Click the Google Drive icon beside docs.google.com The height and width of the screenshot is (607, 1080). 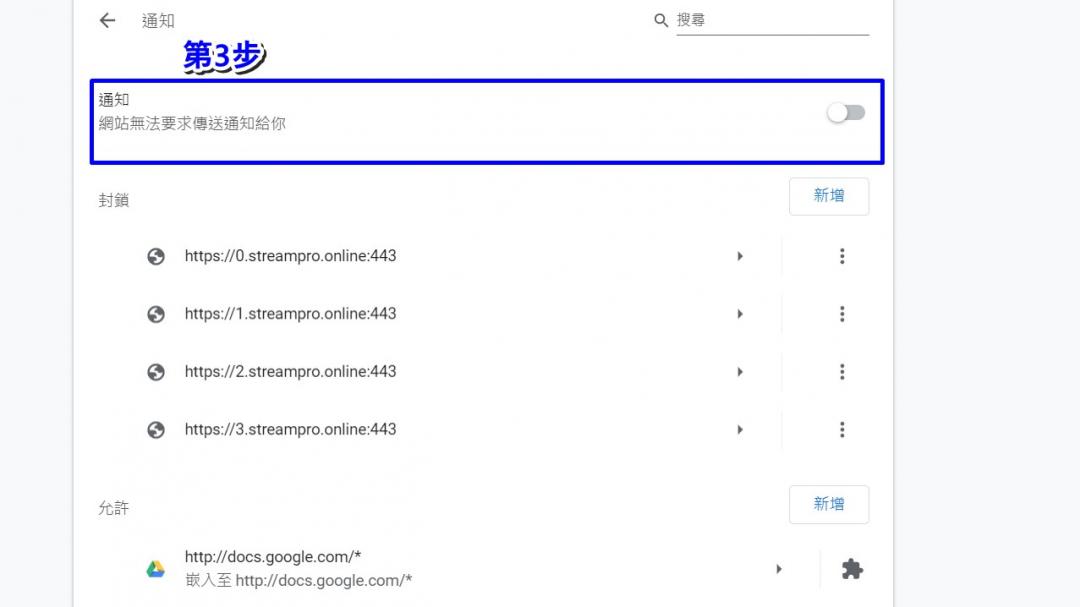[156, 569]
